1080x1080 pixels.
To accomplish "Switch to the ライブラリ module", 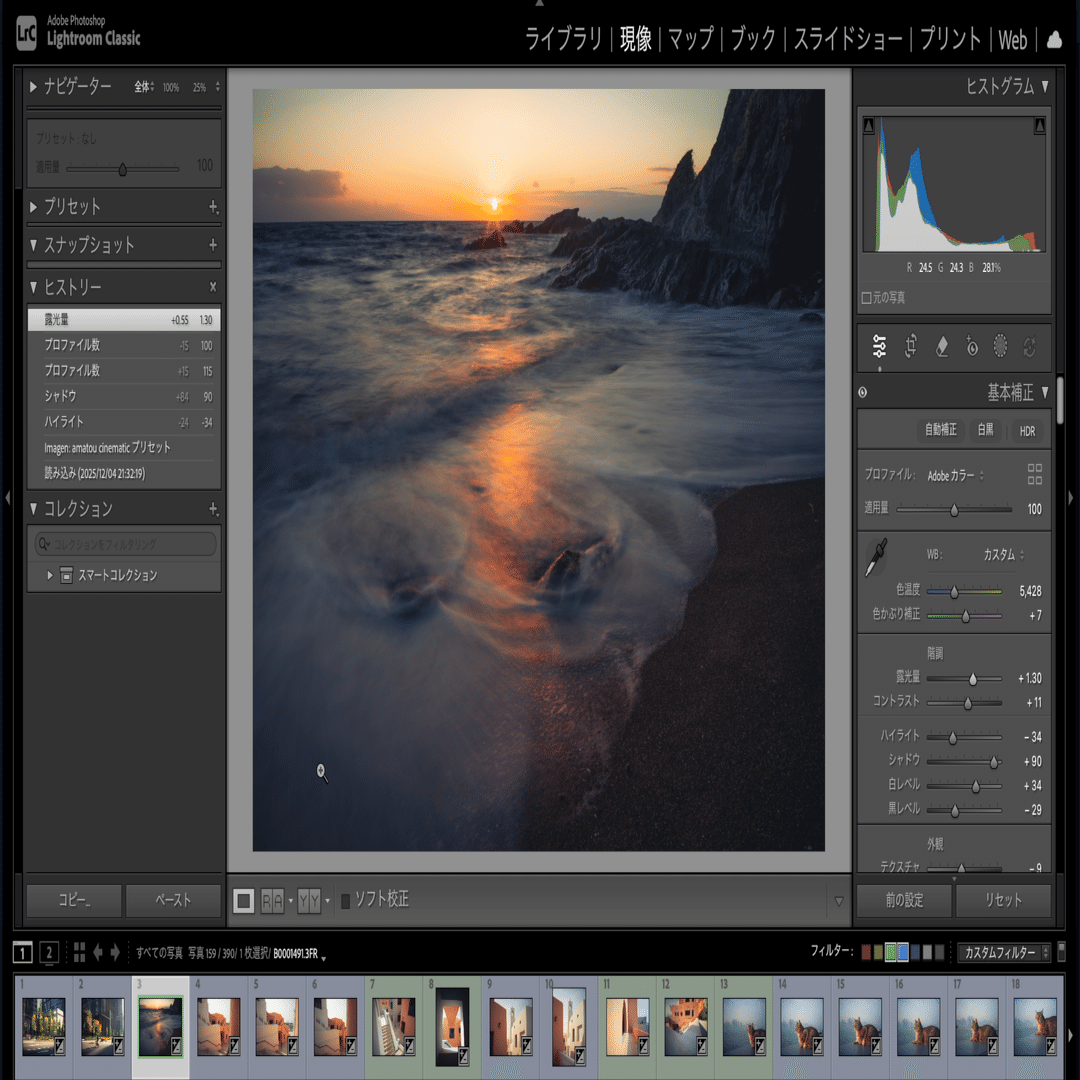I will point(563,39).
